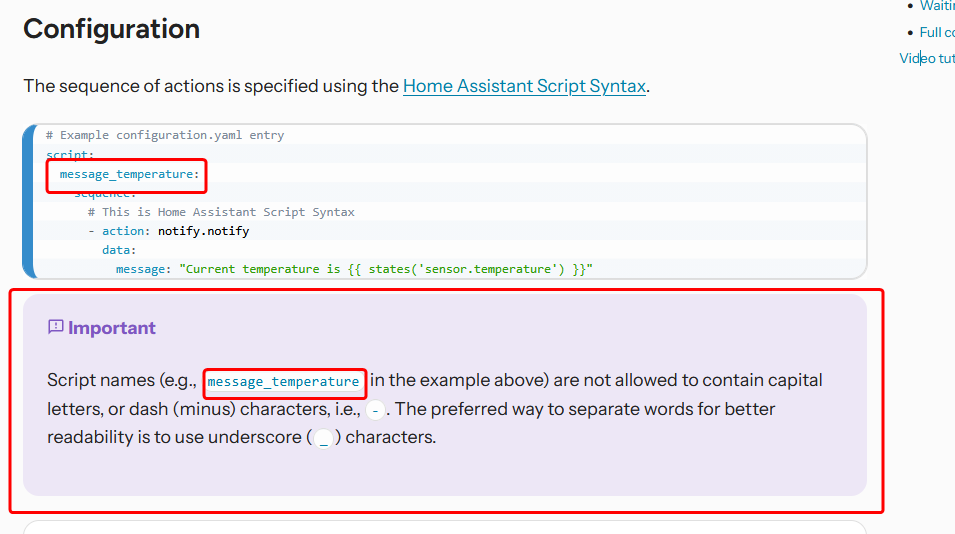Click the Important callout speech-bubble icon

[56, 327]
